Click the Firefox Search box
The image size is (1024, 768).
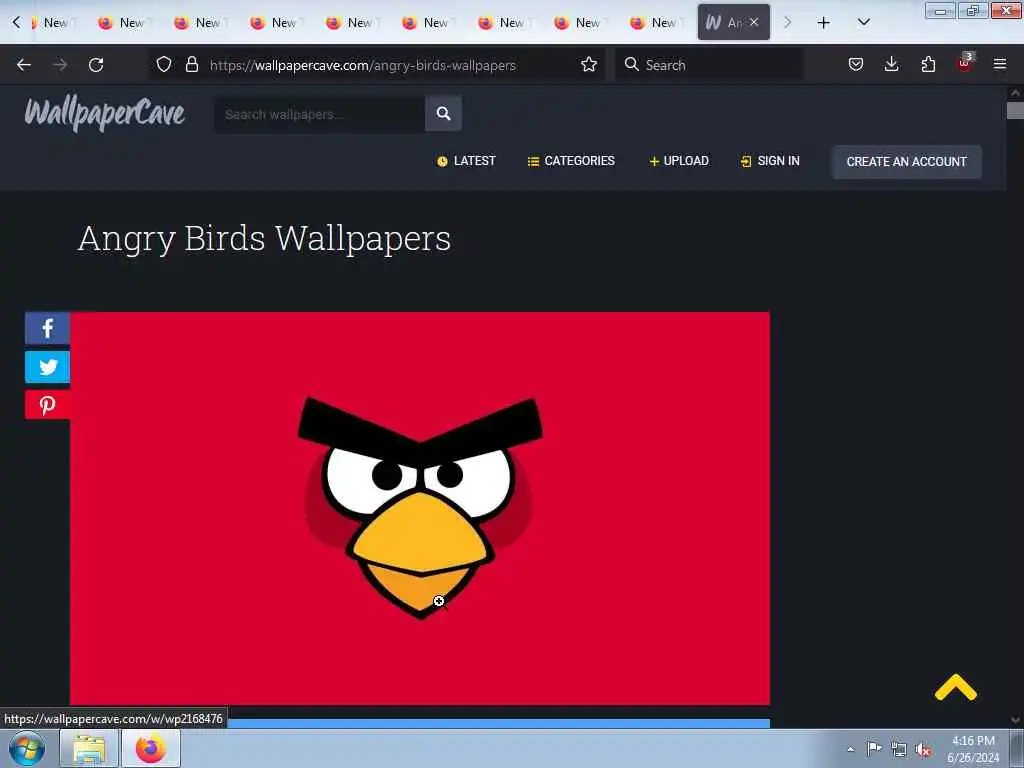click(x=709, y=65)
